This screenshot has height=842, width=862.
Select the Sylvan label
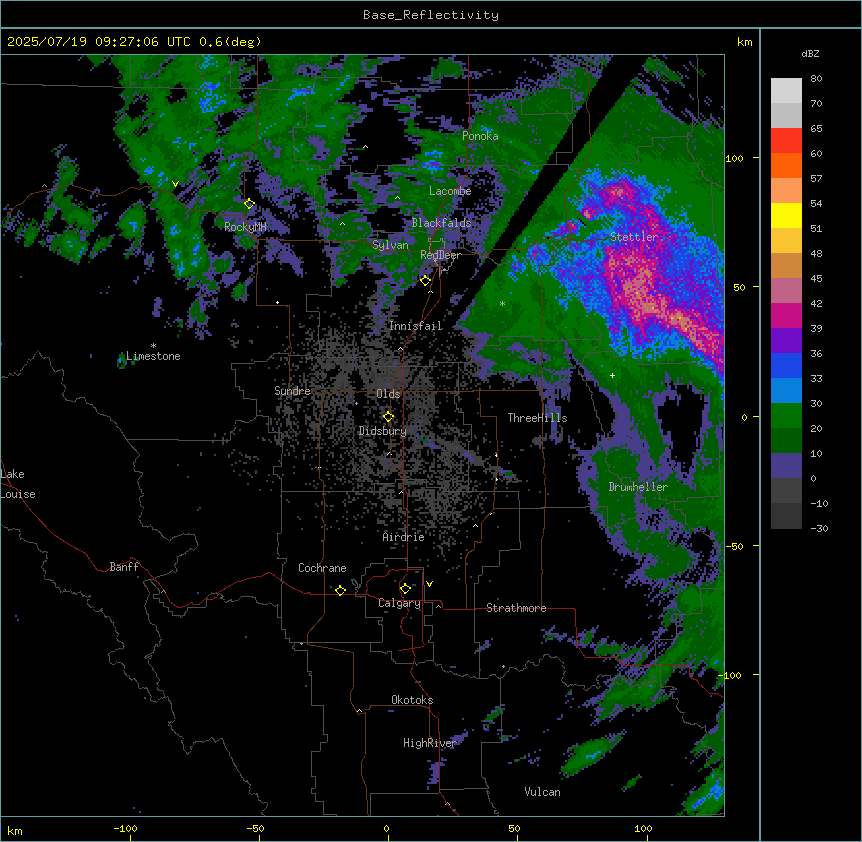pos(390,245)
